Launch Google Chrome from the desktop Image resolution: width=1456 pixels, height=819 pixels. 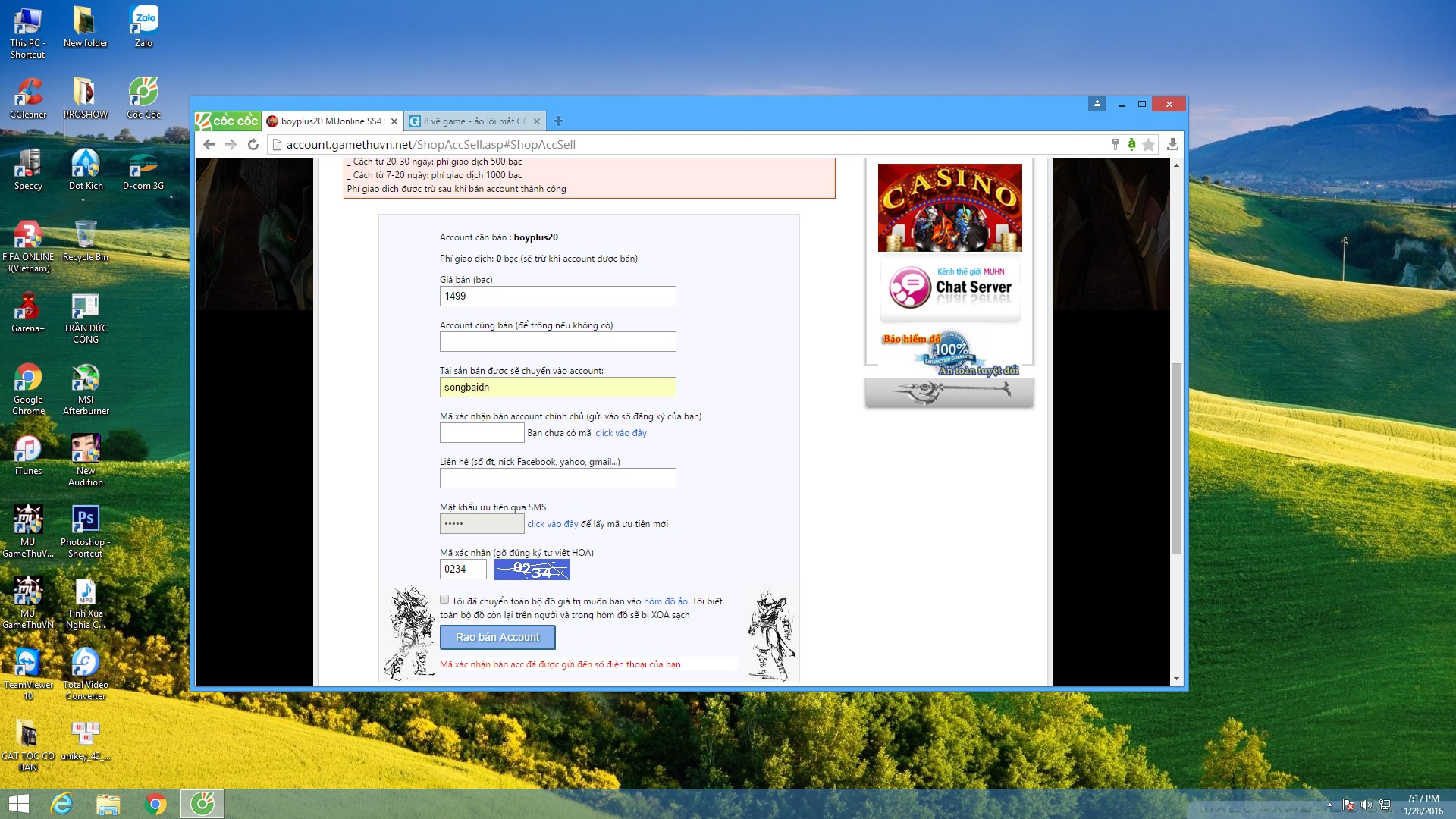28,389
